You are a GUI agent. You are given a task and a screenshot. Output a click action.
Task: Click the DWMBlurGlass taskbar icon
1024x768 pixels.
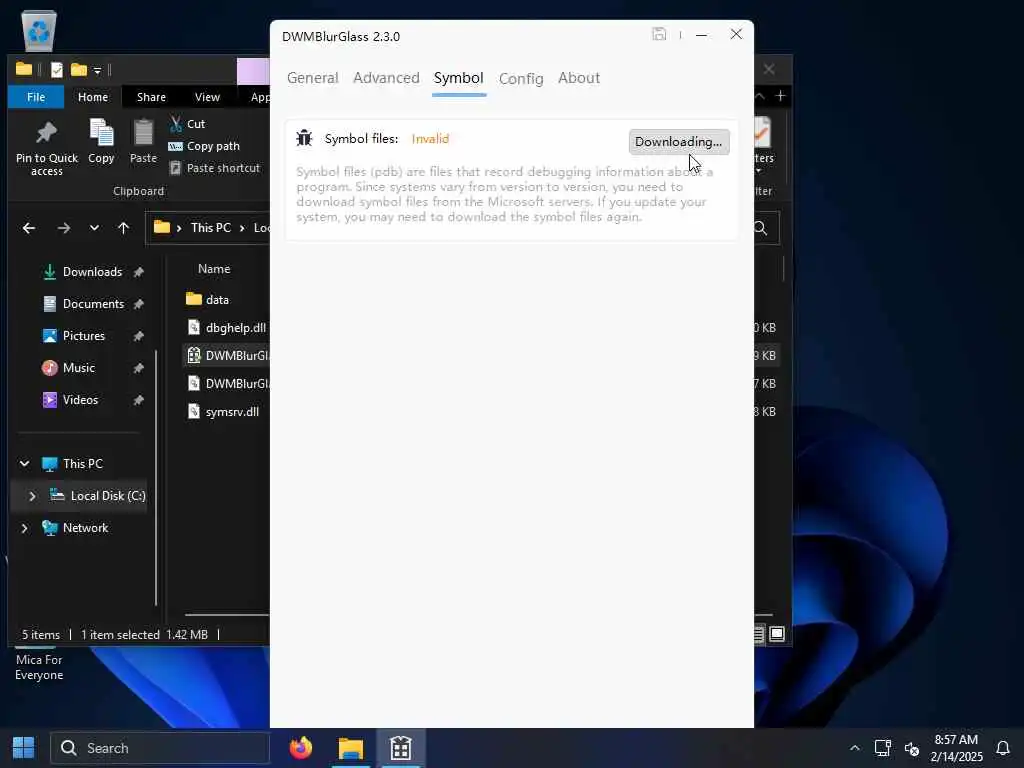(401, 748)
